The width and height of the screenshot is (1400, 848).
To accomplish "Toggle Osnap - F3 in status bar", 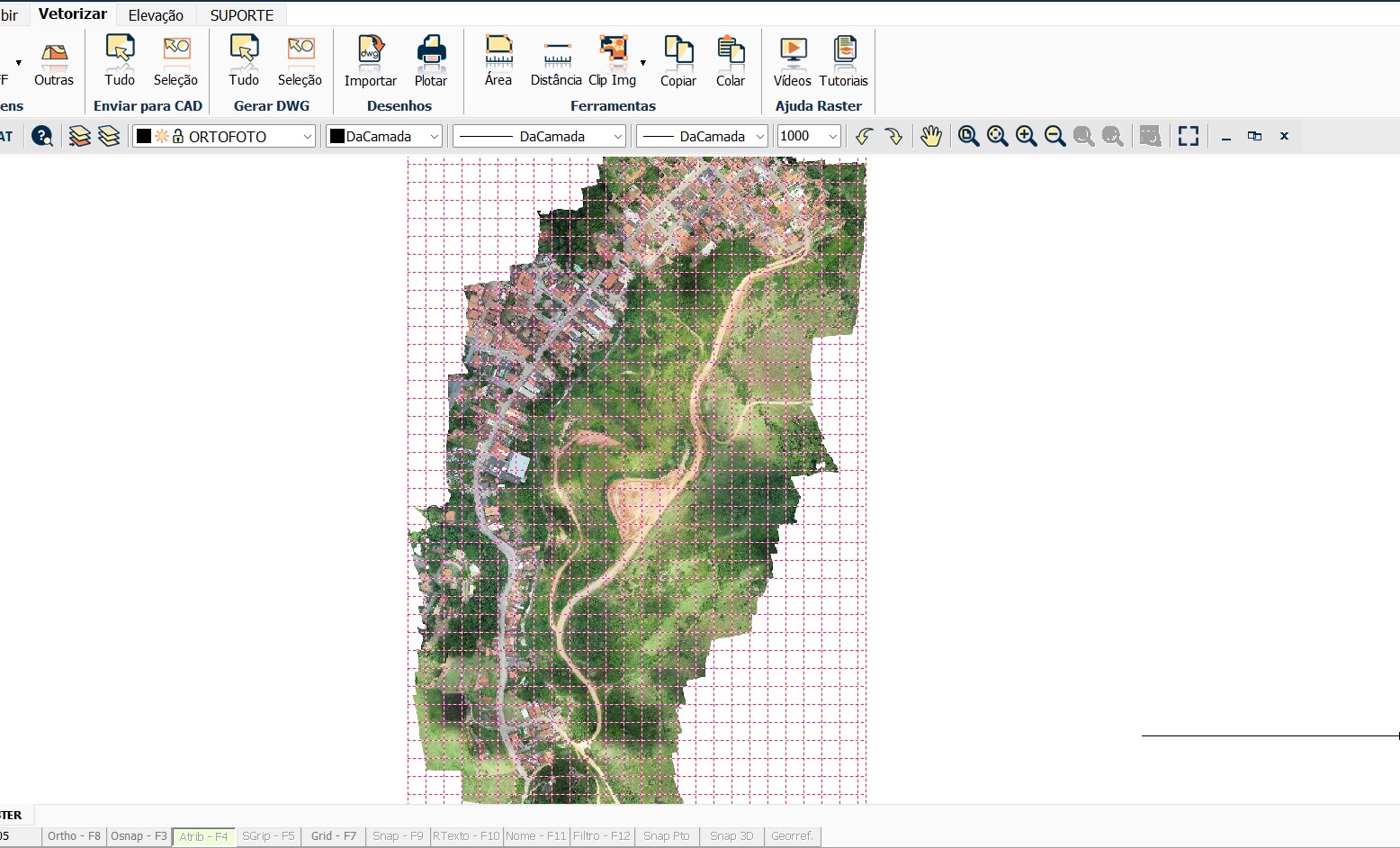I will click(139, 836).
